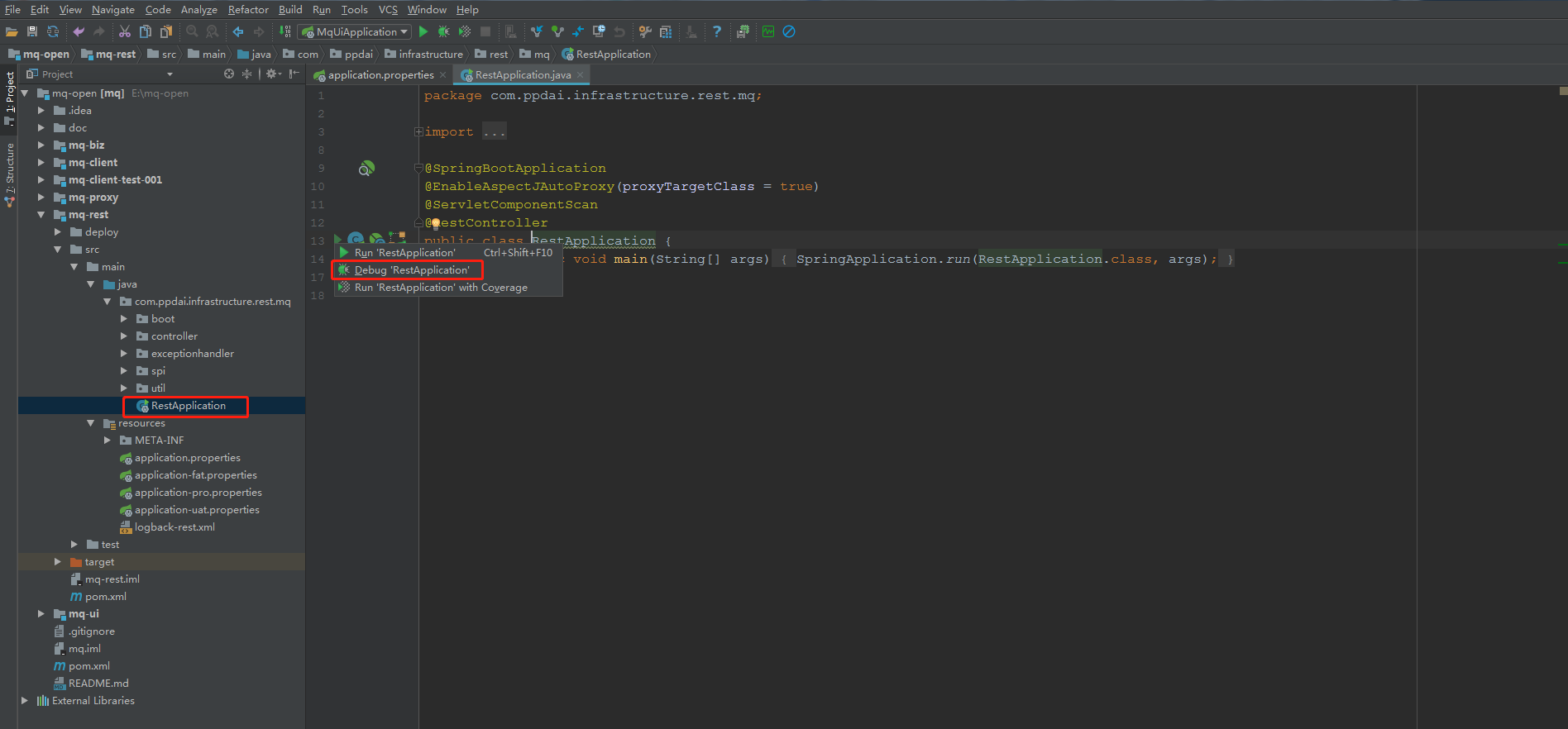Click the RestApplication breadcrumb

click(607, 55)
